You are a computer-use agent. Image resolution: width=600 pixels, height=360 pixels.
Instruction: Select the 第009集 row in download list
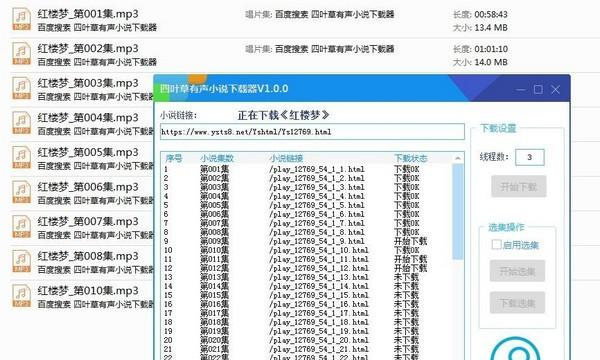click(x=306, y=241)
